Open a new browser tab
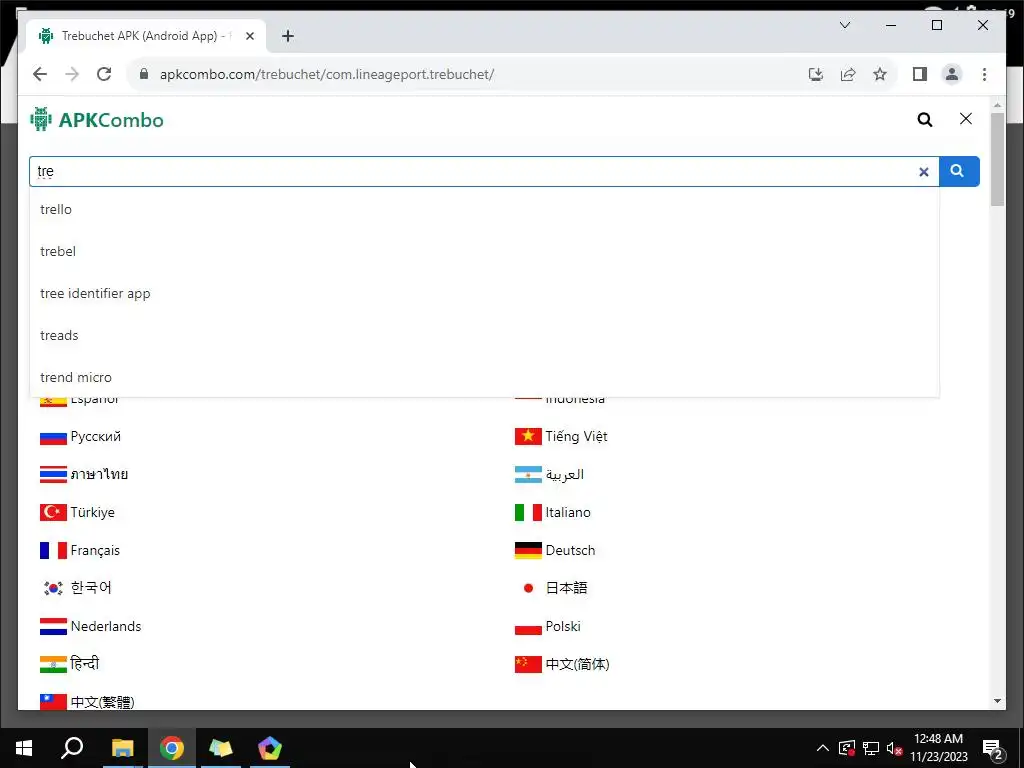 (287, 36)
